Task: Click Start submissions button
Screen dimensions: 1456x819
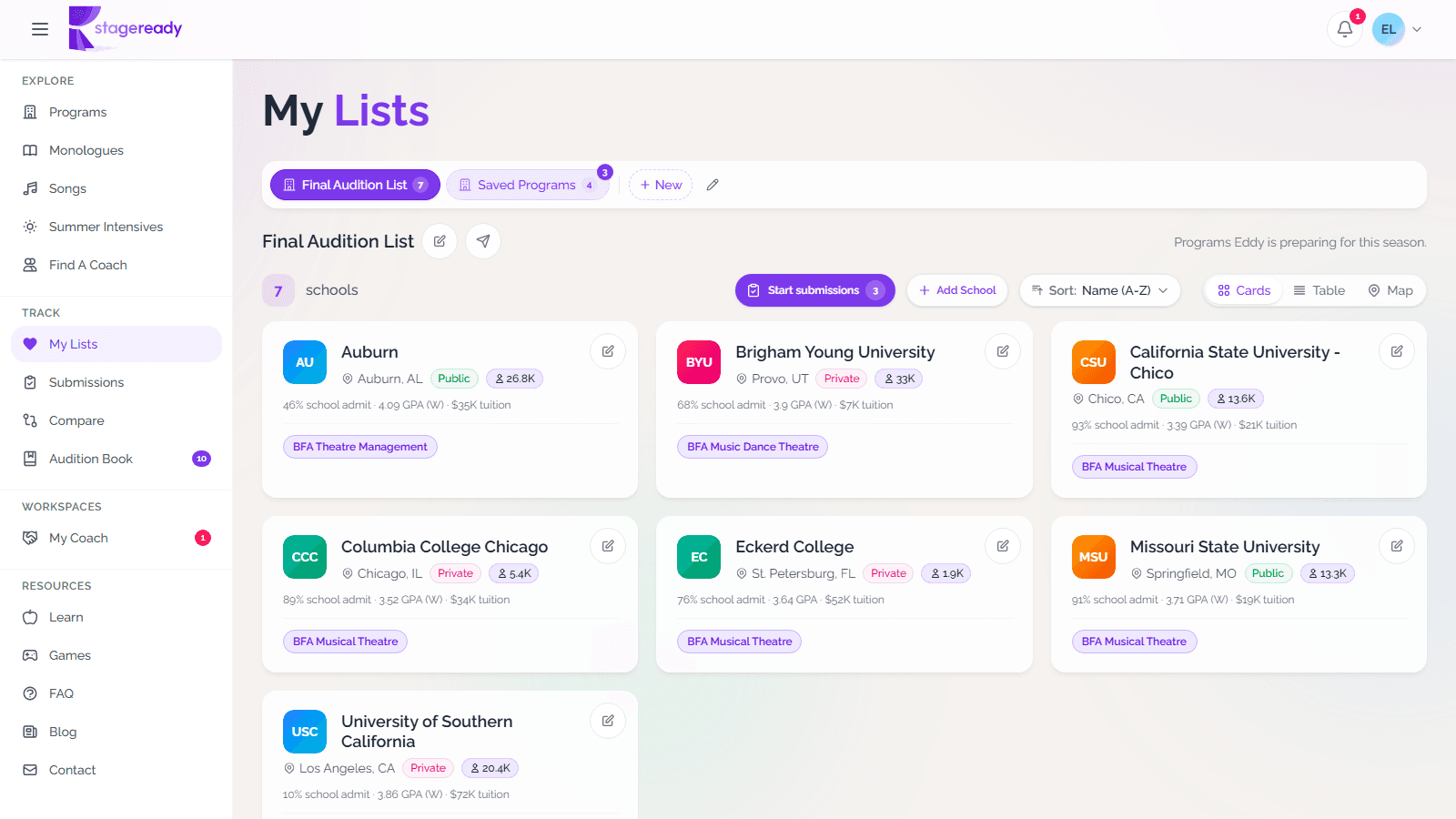Action: (814, 290)
